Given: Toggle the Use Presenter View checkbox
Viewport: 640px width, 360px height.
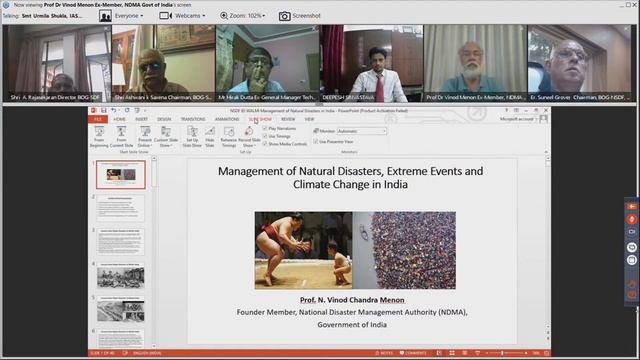Looking at the screenshot, I should (x=316, y=142).
